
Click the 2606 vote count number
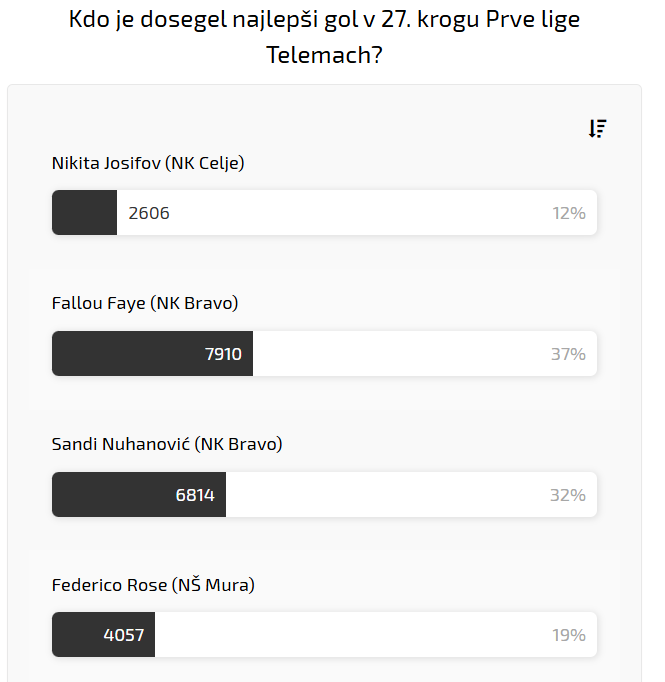[x=149, y=213]
